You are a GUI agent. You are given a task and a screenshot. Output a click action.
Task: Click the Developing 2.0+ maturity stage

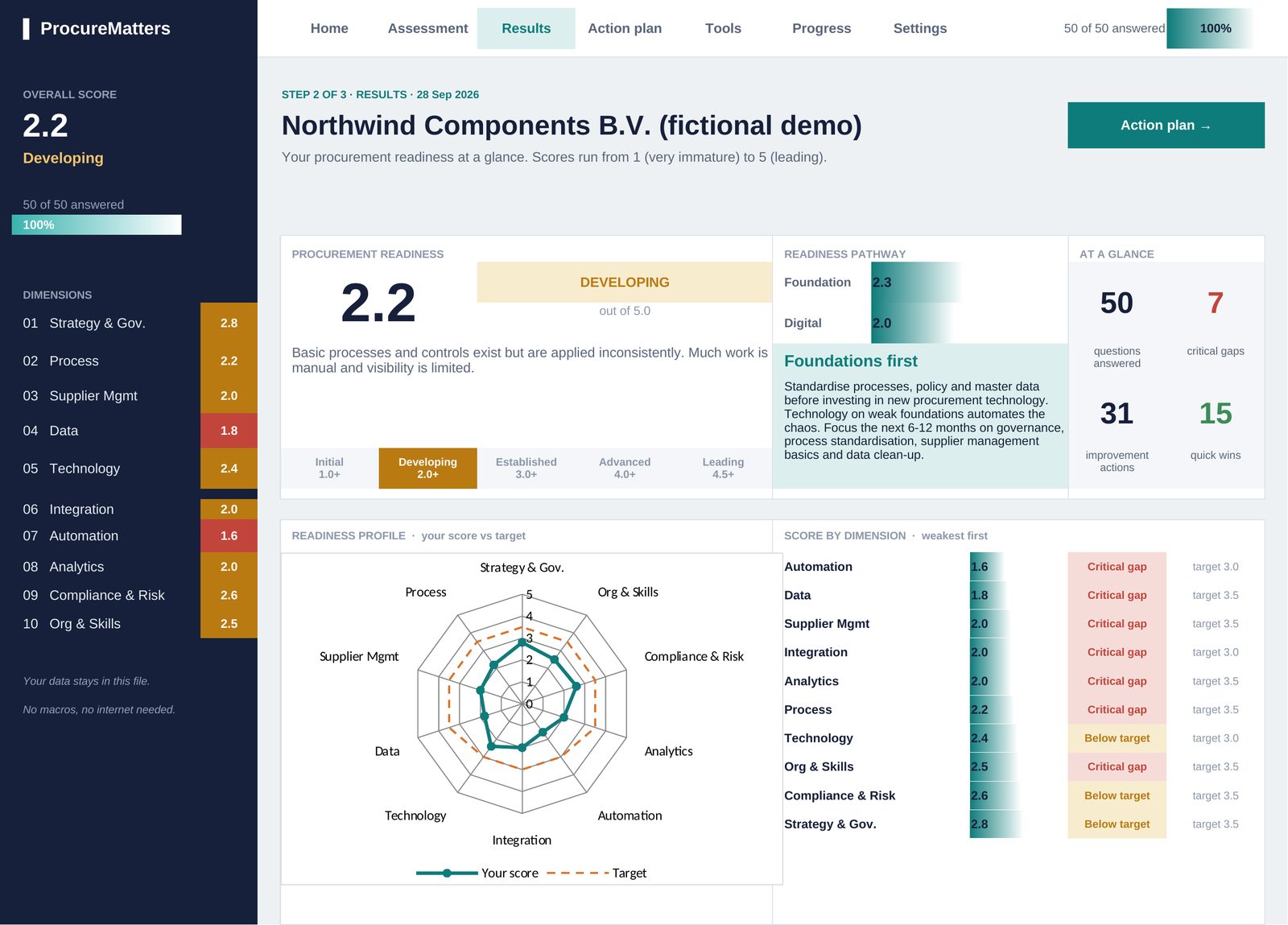tap(427, 469)
